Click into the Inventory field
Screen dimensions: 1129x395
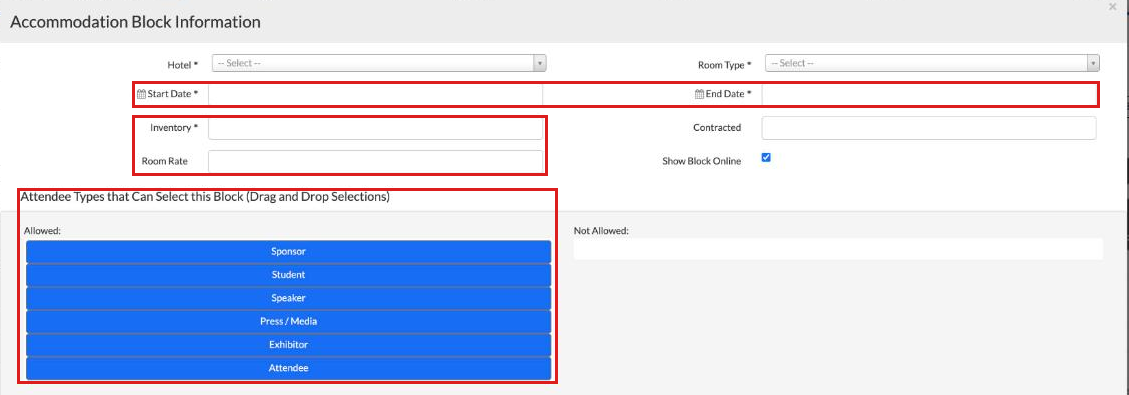point(375,128)
